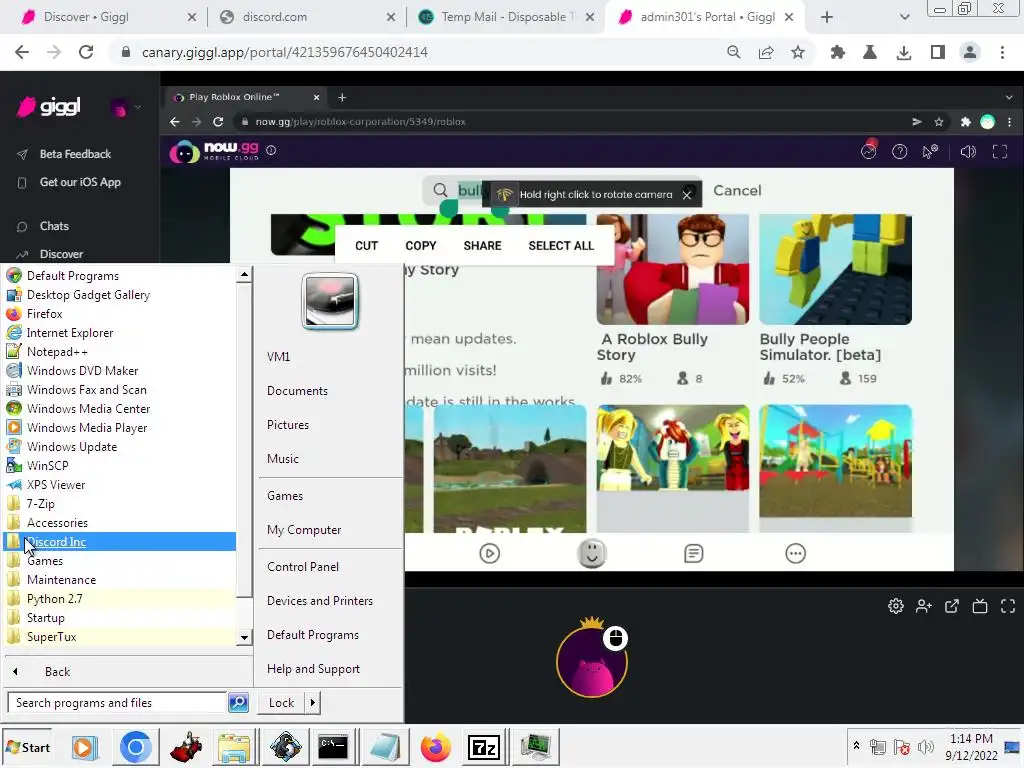Expand the Chrome tab search chevron
Viewport: 1024px width, 768px height.
click(x=904, y=17)
